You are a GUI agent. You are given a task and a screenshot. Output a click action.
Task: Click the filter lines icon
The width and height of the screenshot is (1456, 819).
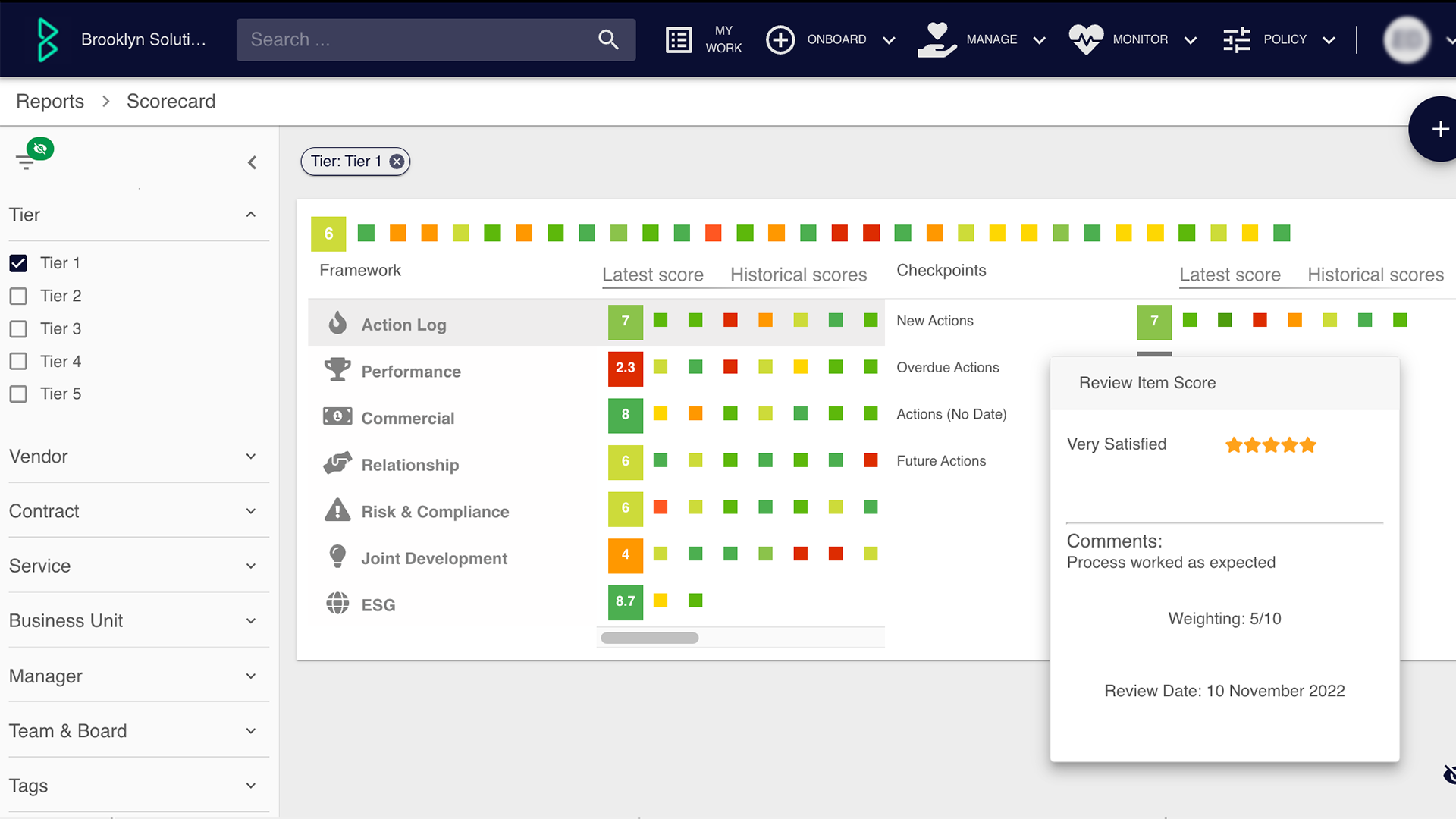(26, 161)
